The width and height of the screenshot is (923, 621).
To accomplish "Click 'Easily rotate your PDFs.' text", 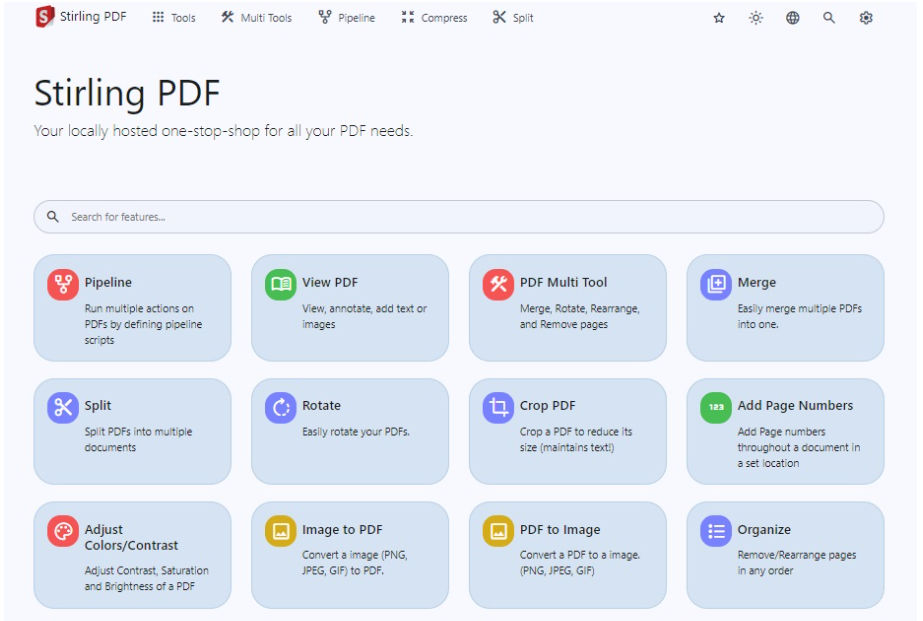I will 356,431.
